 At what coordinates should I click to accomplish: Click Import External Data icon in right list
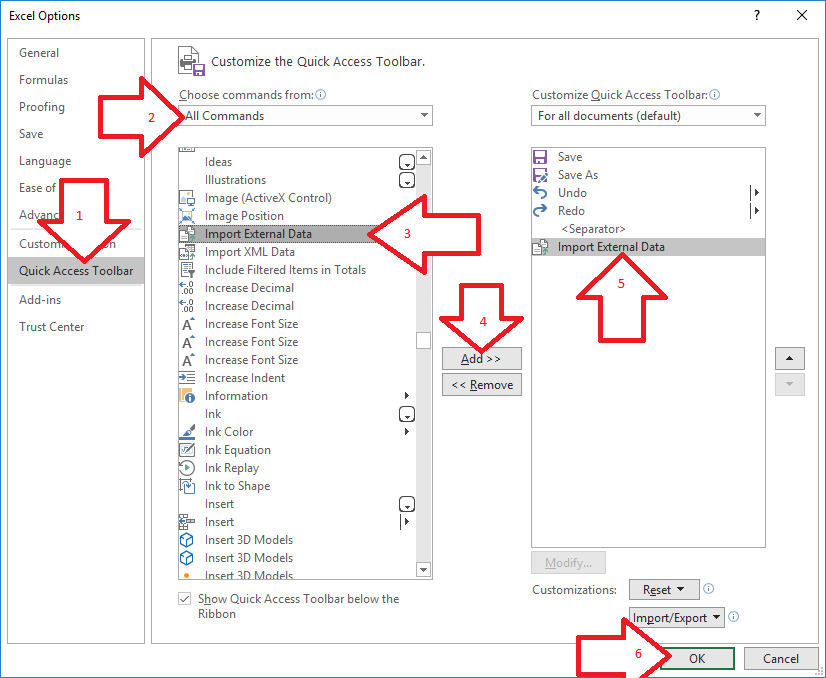tap(540, 247)
